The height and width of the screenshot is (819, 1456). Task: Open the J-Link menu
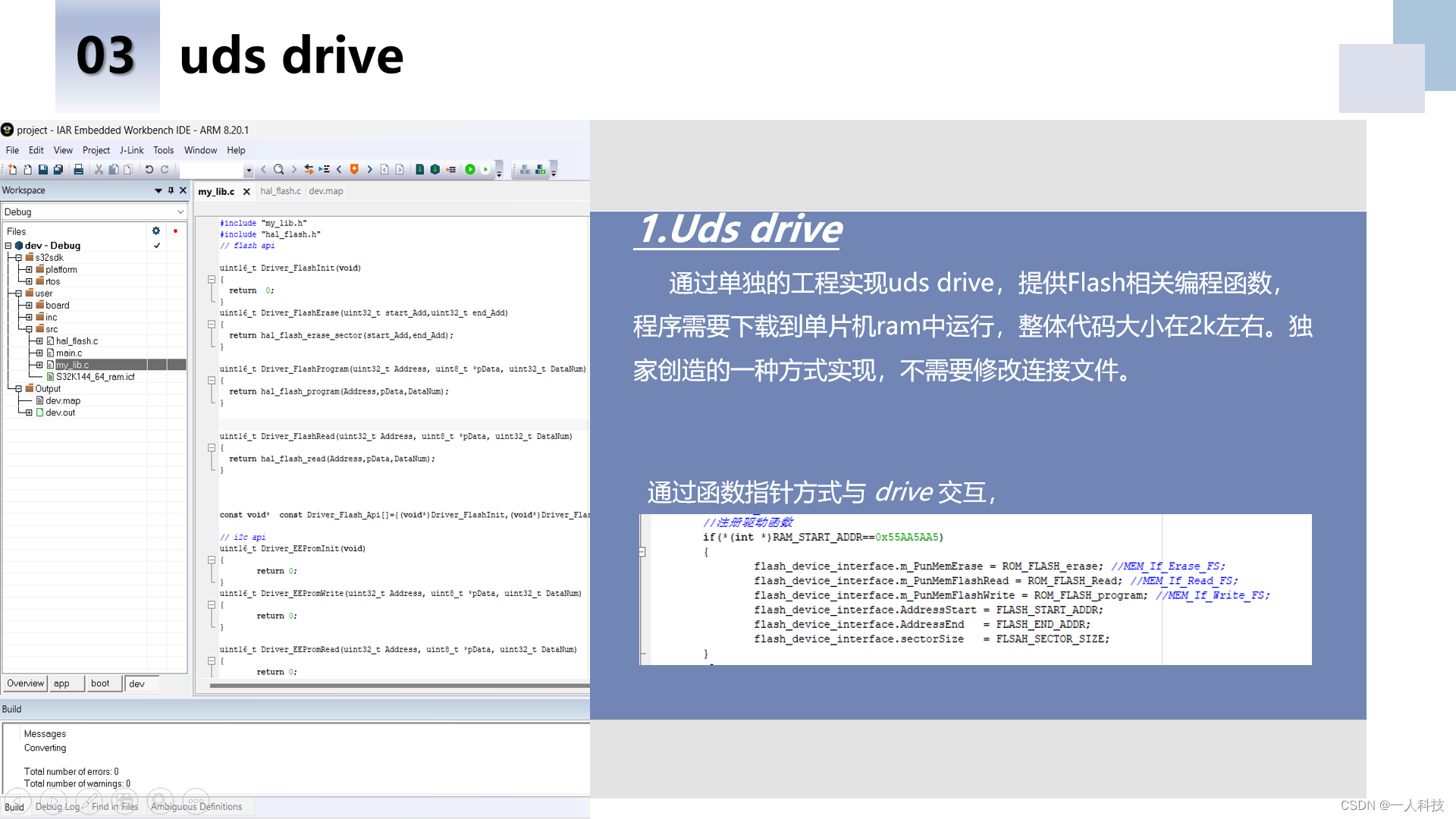point(131,150)
